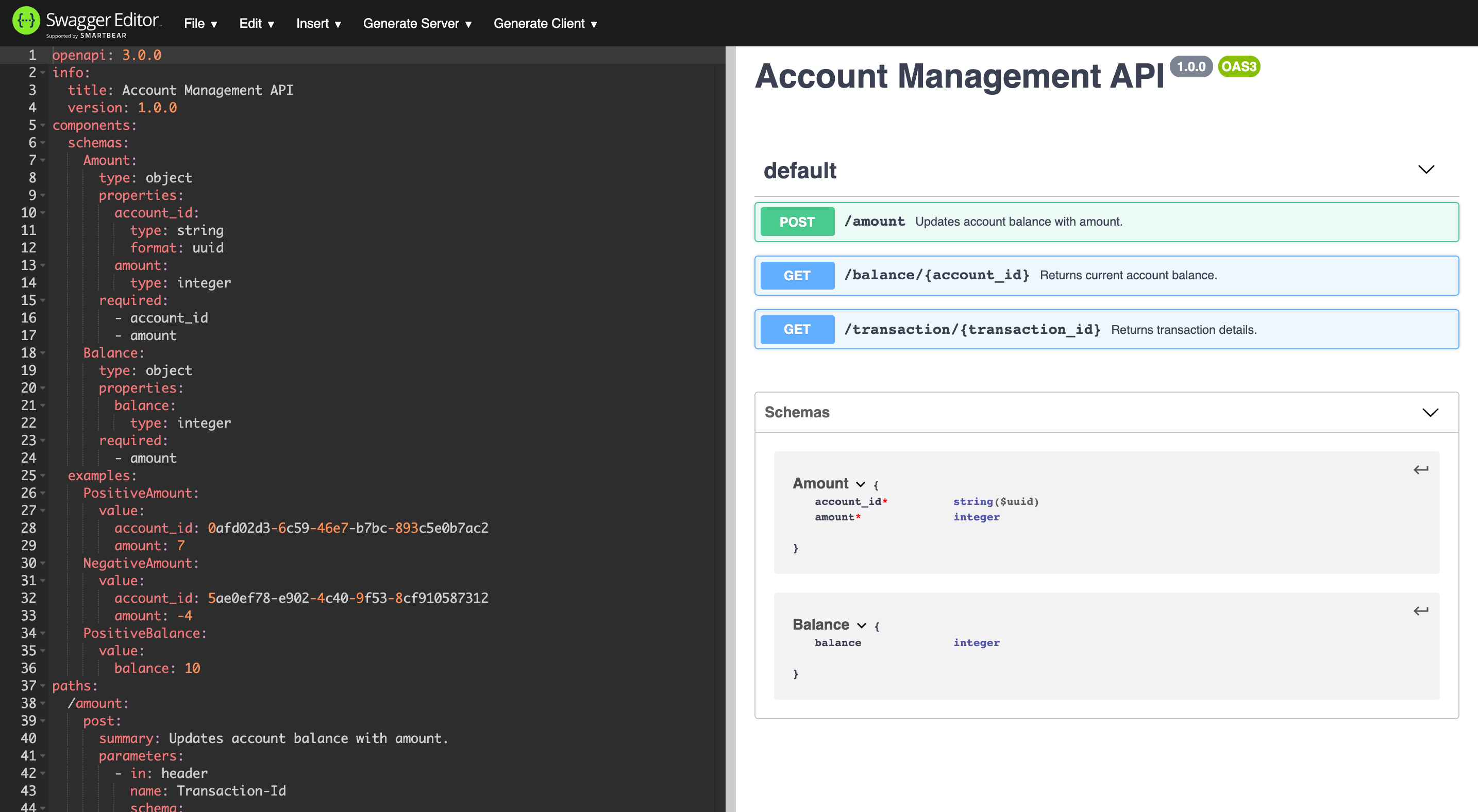The image size is (1478, 812).
Task: Fold the components block at line 5
Action: click(42, 125)
